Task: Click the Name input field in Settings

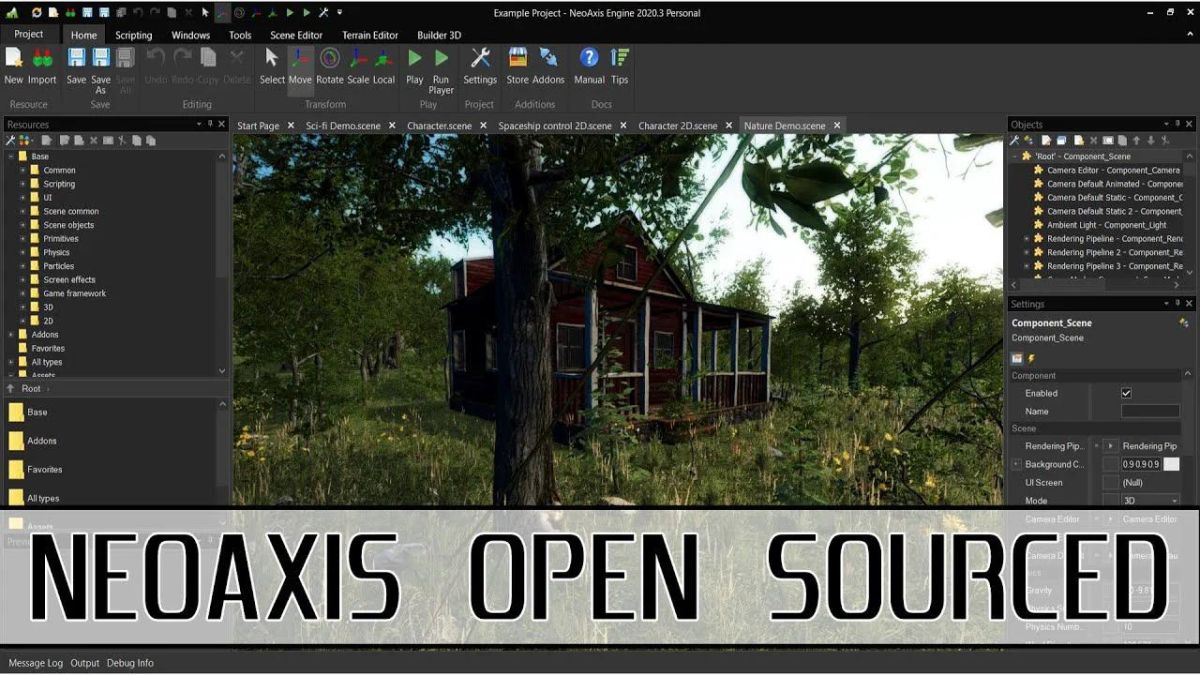Action: click(x=1150, y=411)
